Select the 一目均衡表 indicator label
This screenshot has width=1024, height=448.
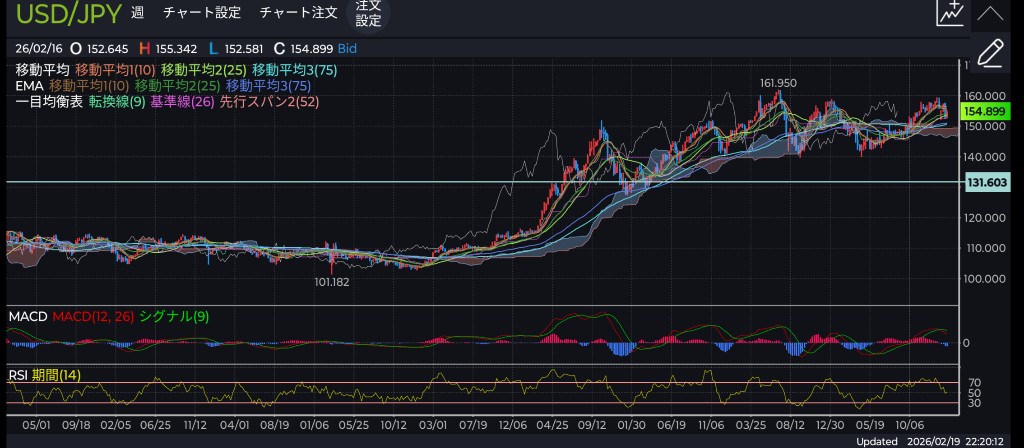tap(49, 102)
